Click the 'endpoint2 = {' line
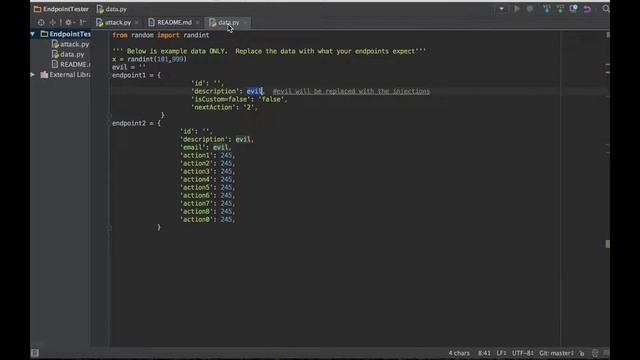This screenshot has width=640, height=360. click(x=137, y=123)
